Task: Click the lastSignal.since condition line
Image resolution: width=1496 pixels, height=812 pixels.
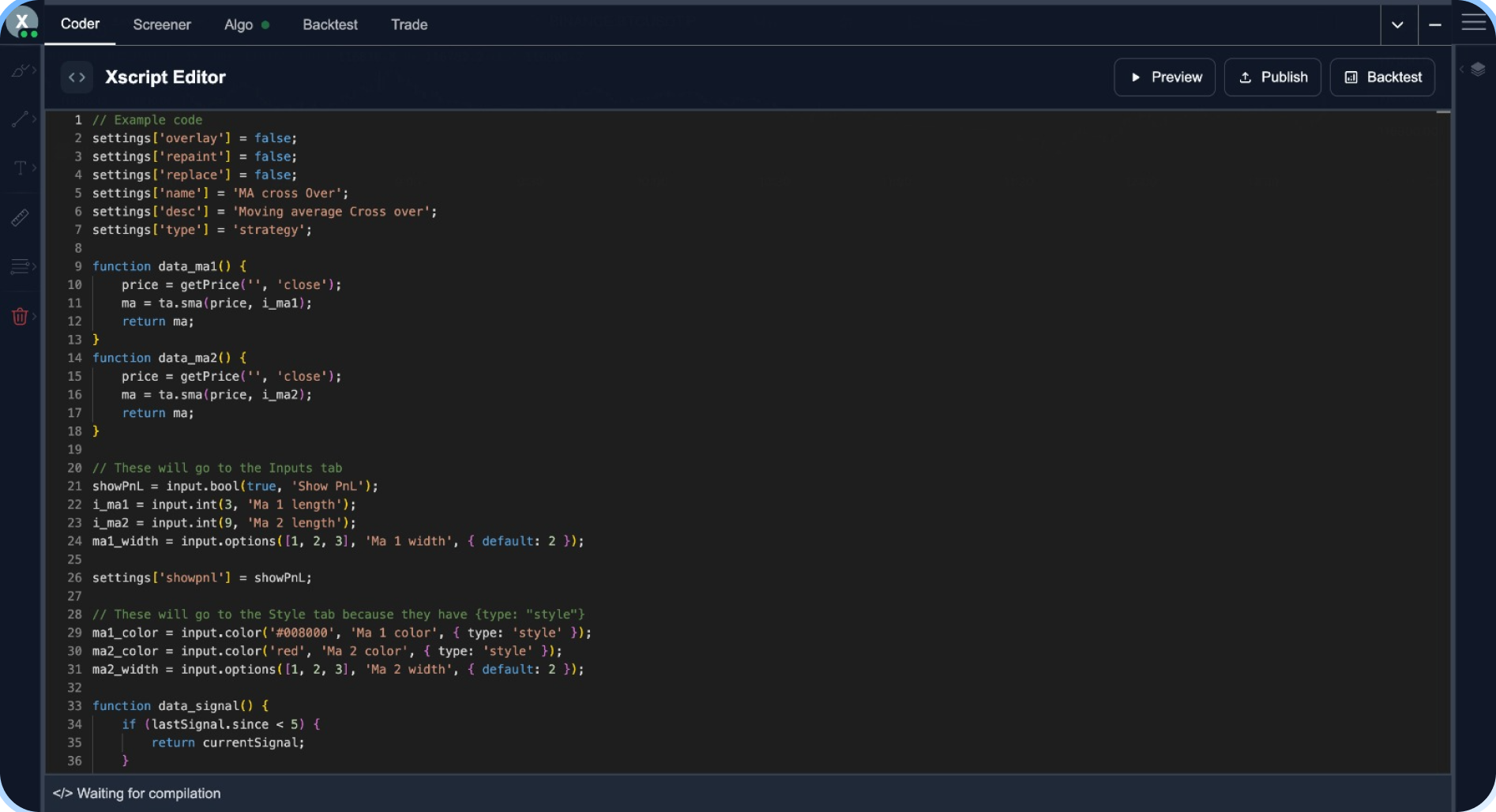Action: point(220,724)
